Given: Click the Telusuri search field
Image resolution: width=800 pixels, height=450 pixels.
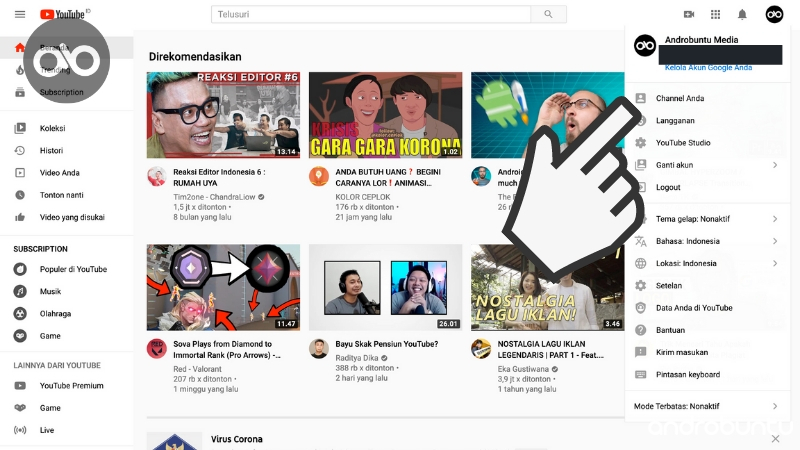Looking at the screenshot, I should click(x=371, y=14).
